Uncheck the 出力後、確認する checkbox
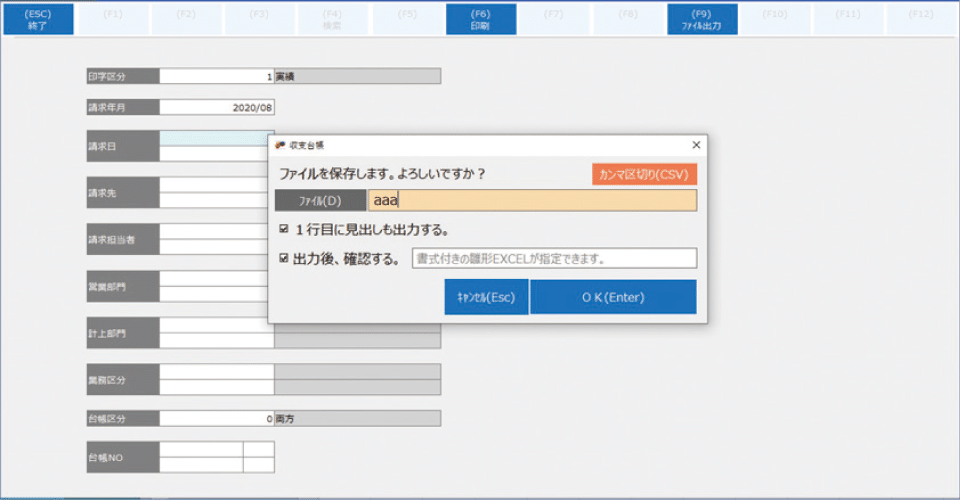The width and height of the screenshot is (960, 500). [285, 259]
